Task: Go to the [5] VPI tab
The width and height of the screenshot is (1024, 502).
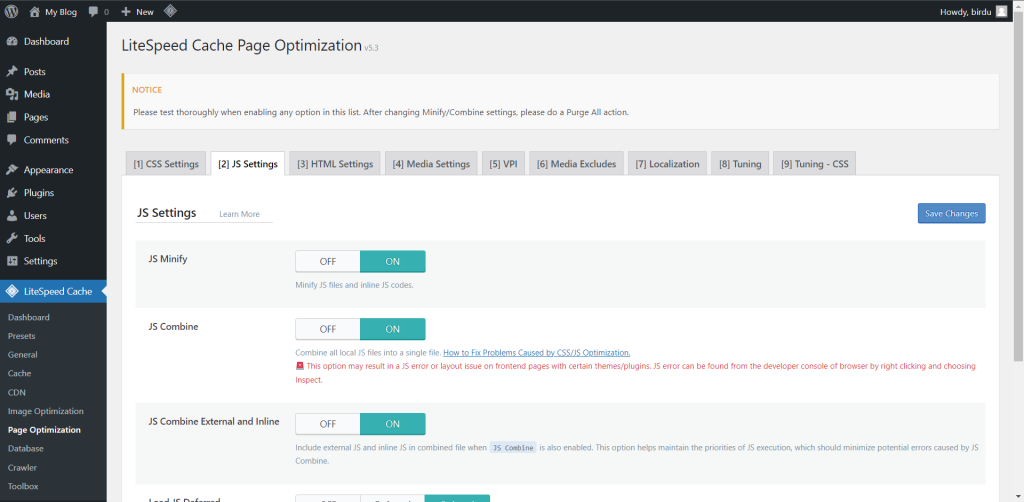Action: click(x=504, y=164)
